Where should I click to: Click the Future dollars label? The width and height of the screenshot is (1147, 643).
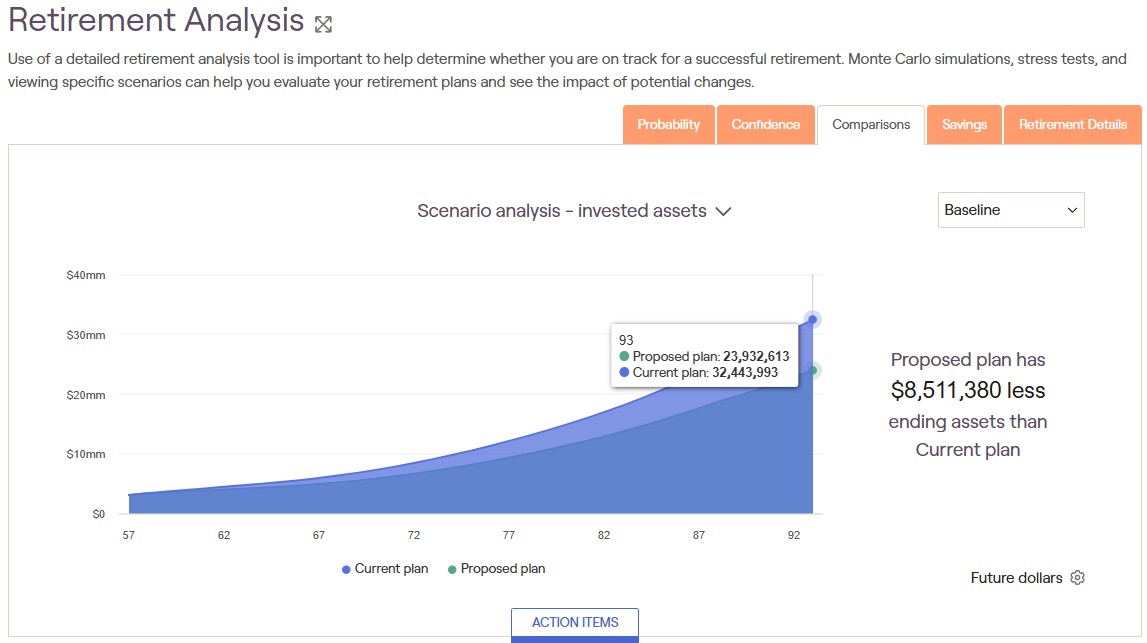[x=1016, y=578]
